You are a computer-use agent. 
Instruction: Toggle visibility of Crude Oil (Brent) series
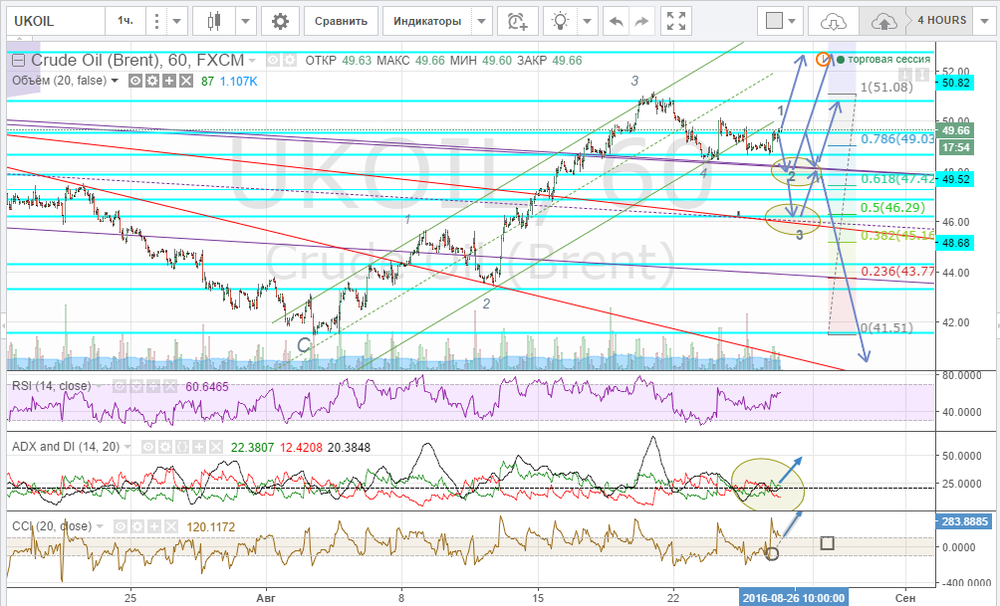274,61
